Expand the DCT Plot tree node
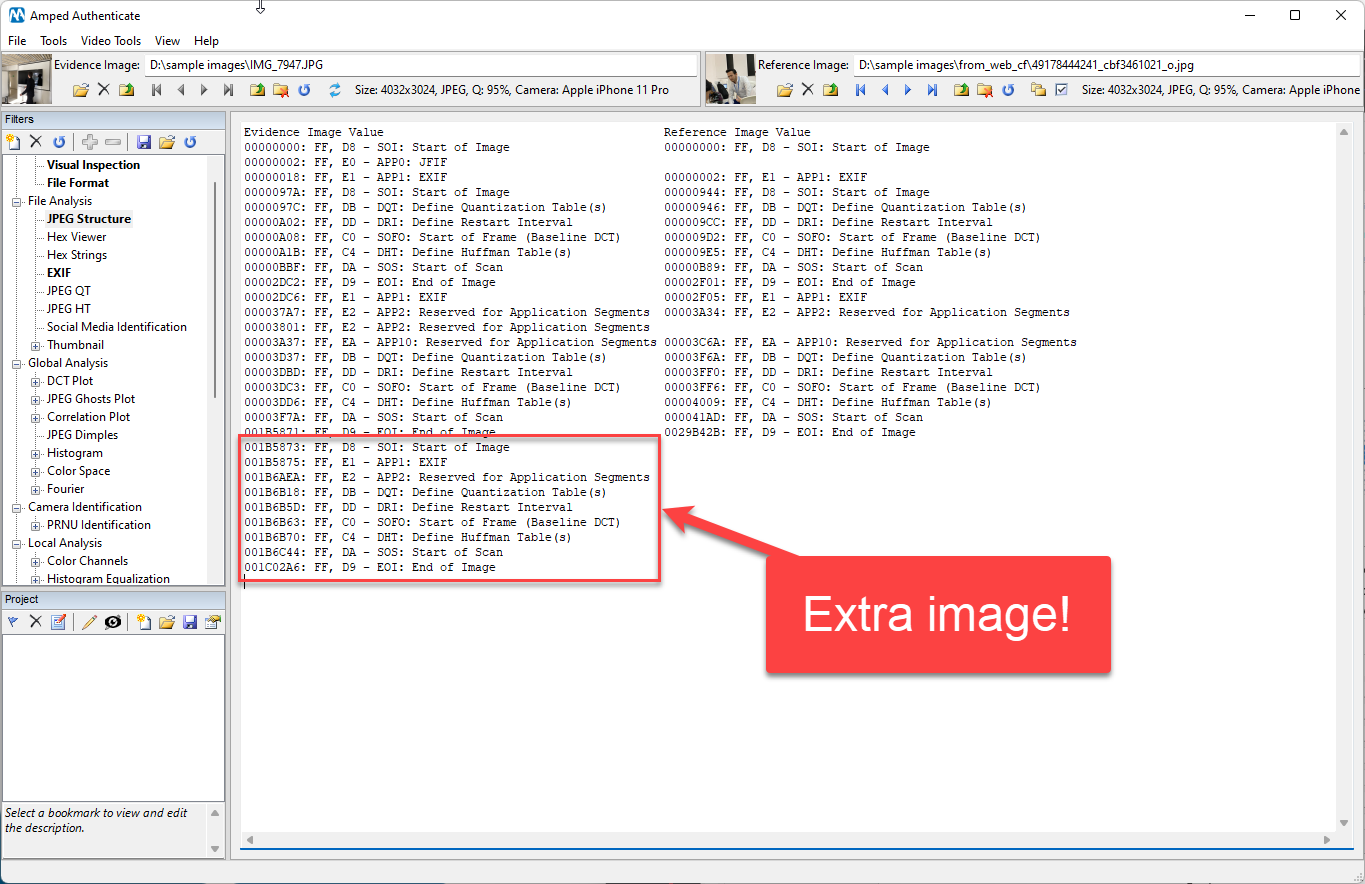1365x884 pixels. [36, 381]
